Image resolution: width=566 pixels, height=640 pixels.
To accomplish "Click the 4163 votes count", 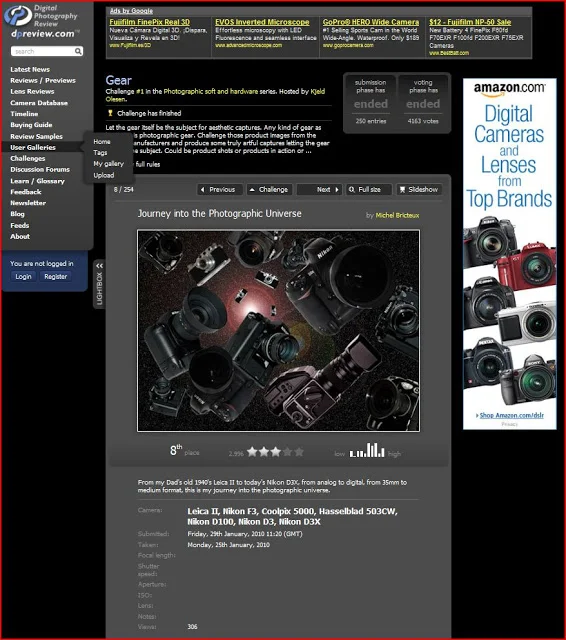I will click(423, 121).
